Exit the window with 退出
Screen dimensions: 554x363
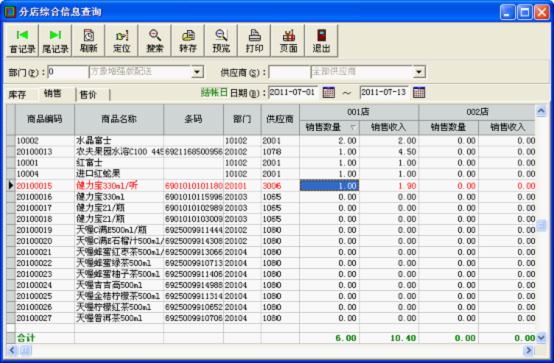(x=321, y=41)
